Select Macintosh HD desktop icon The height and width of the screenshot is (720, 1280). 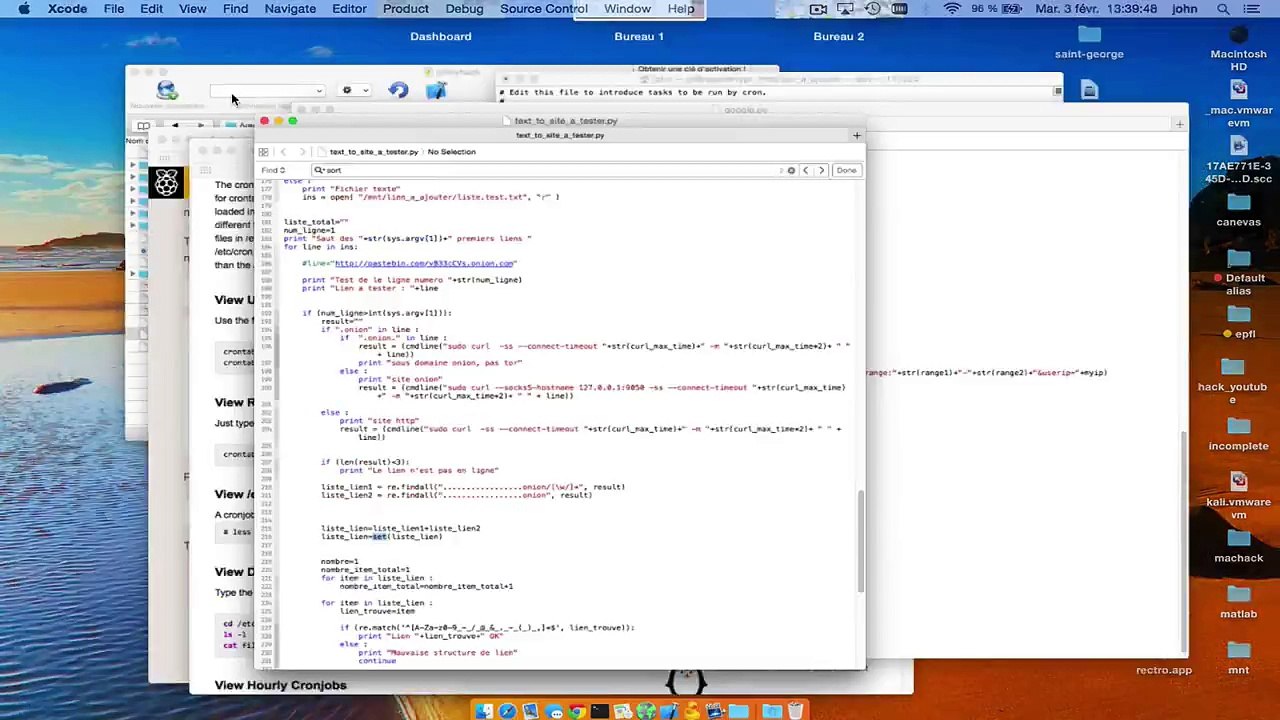1238,48
